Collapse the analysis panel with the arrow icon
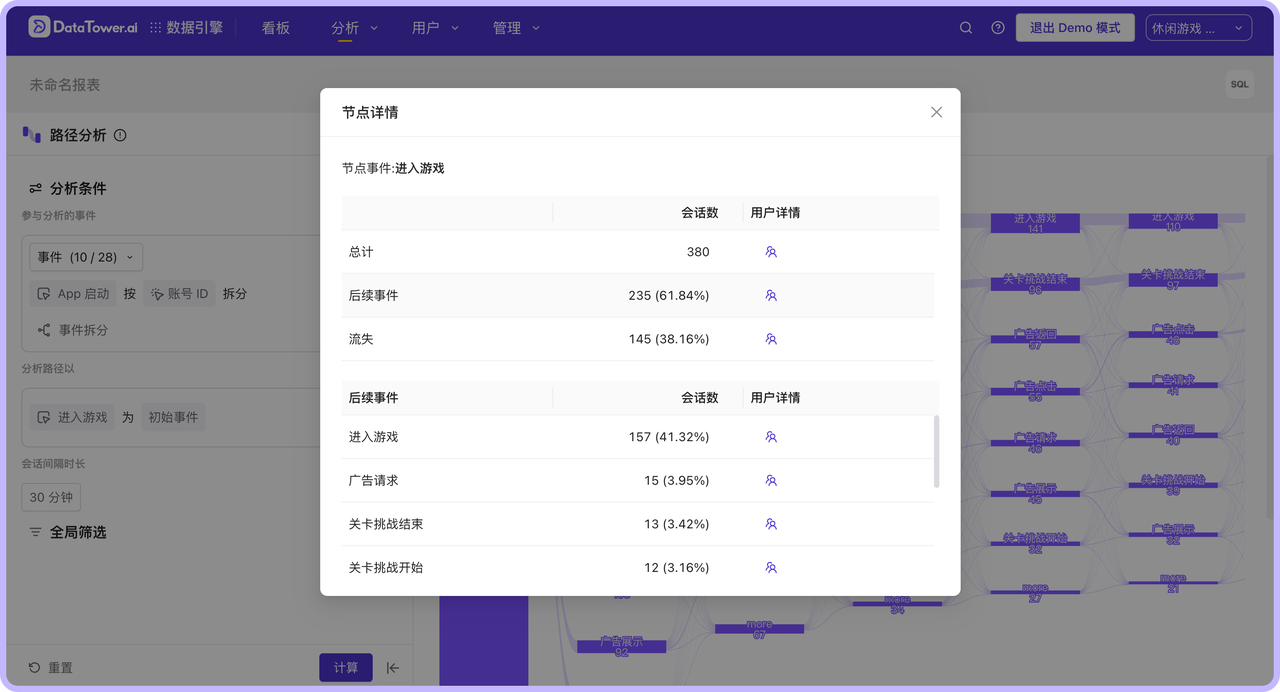Image resolution: width=1280 pixels, height=692 pixels. click(392, 667)
